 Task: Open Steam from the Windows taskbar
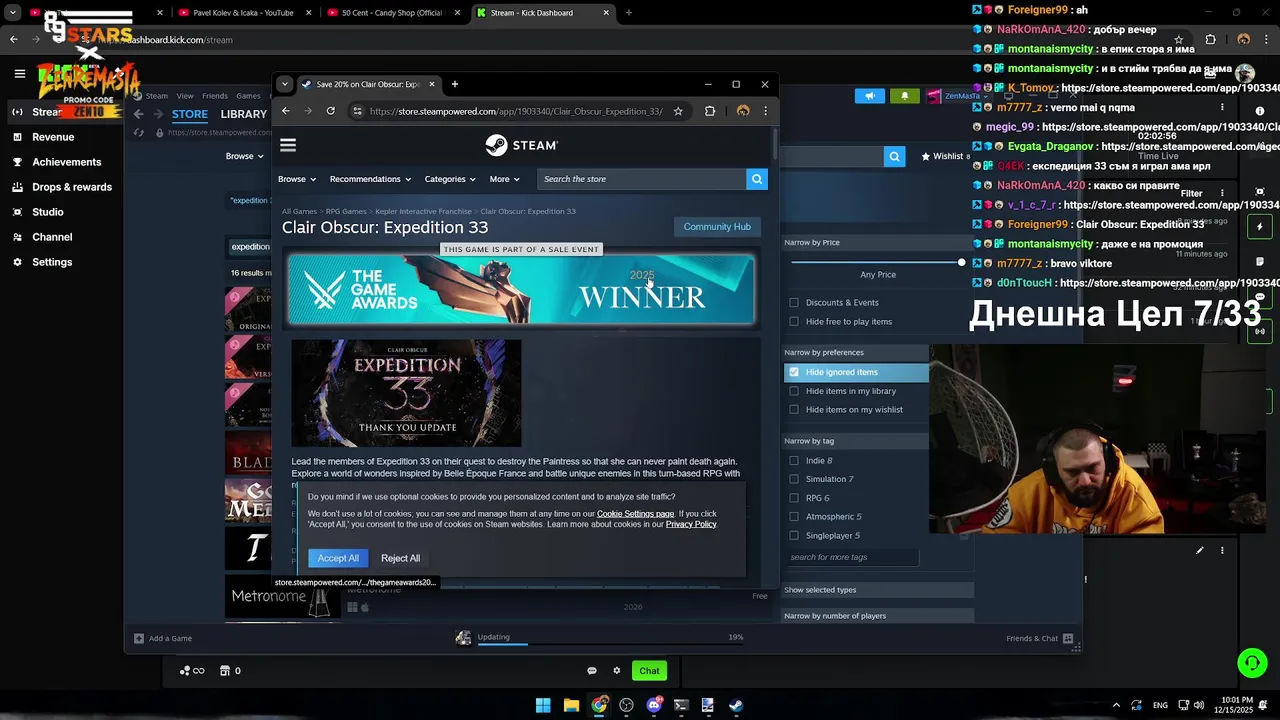(735, 705)
